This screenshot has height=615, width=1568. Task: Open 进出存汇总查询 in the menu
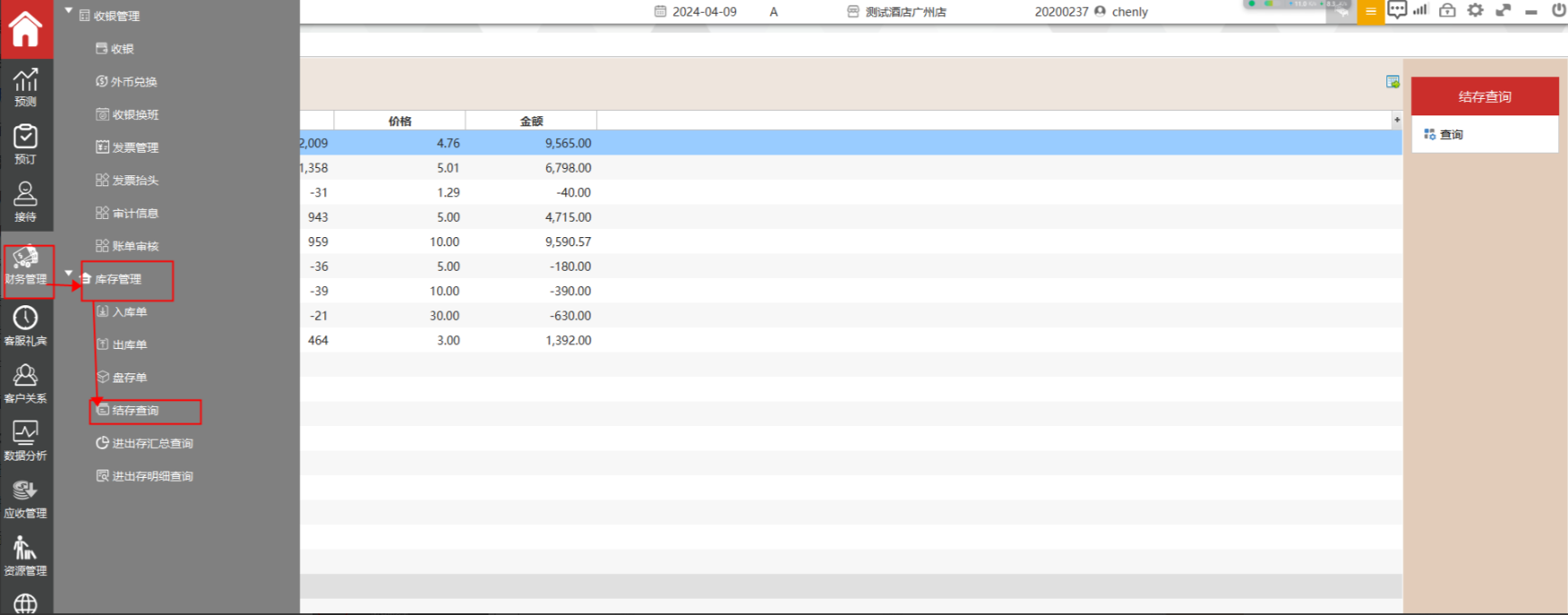pyautogui.click(x=152, y=443)
